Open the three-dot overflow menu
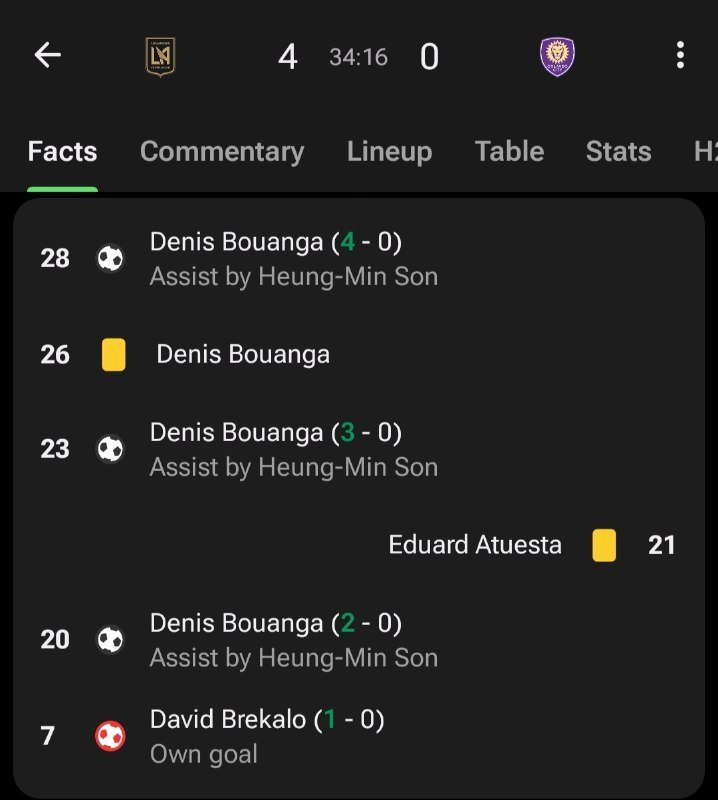The image size is (718, 800). [x=680, y=56]
